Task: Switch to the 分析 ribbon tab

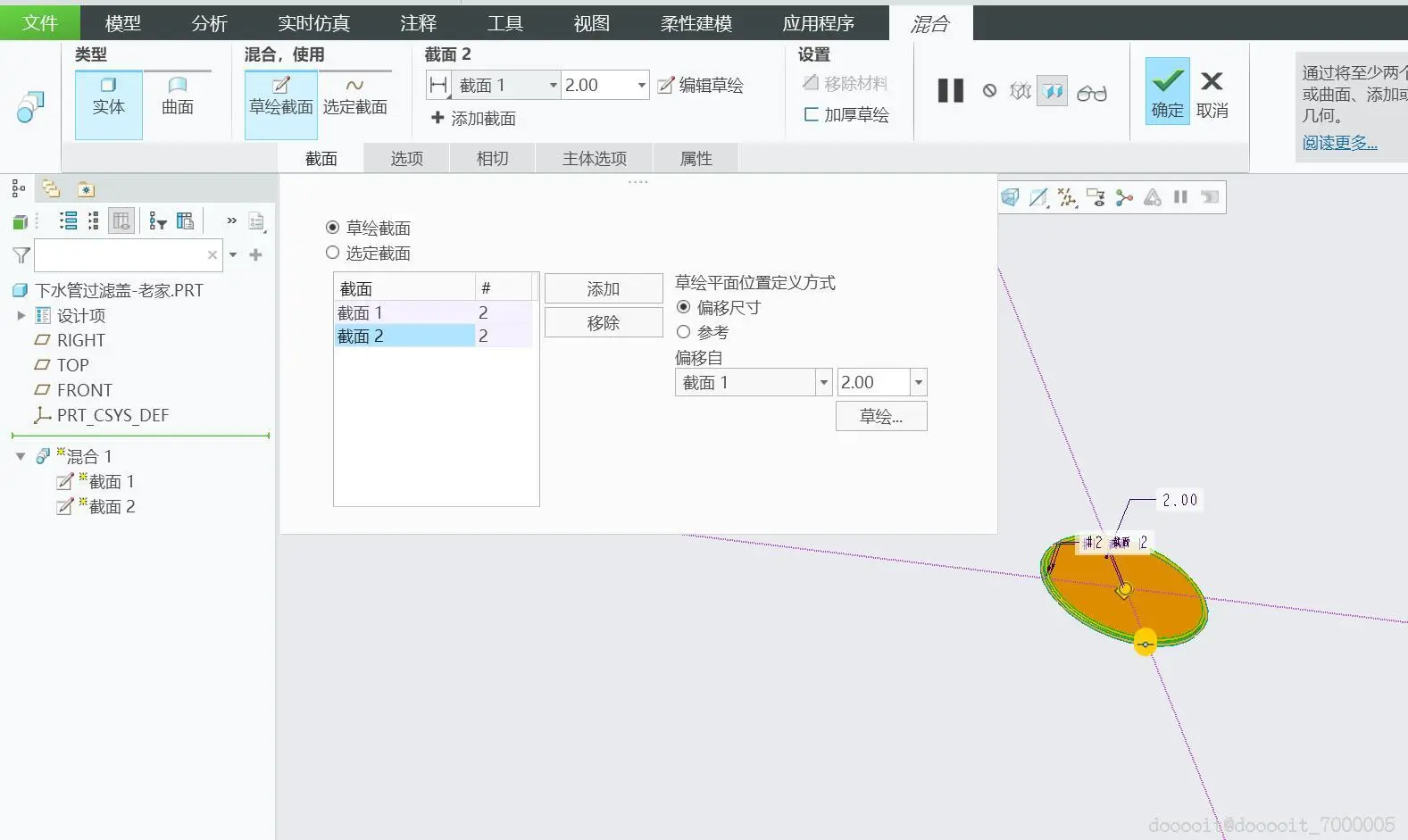Action: point(210,23)
